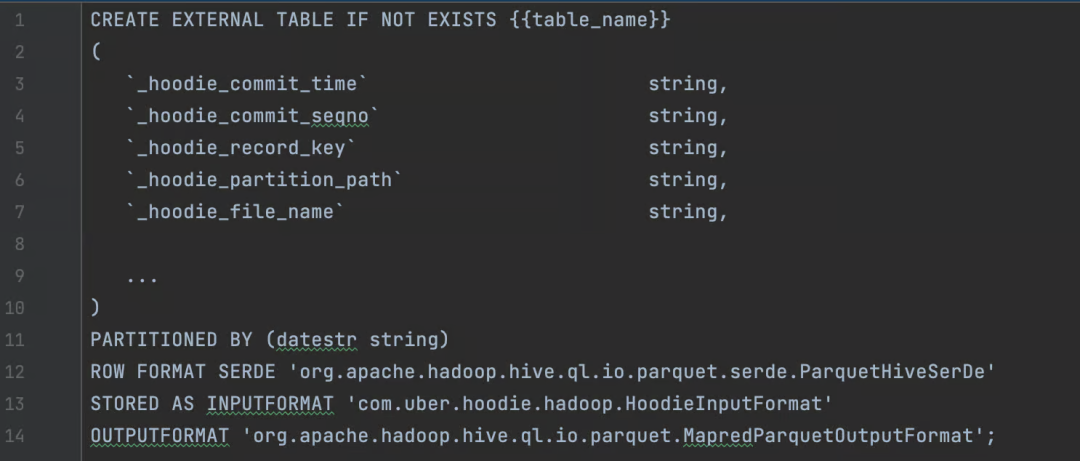The width and height of the screenshot is (1080, 461).
Task: Click line number 14 in the gutter
Action: [x=19, y=436]
